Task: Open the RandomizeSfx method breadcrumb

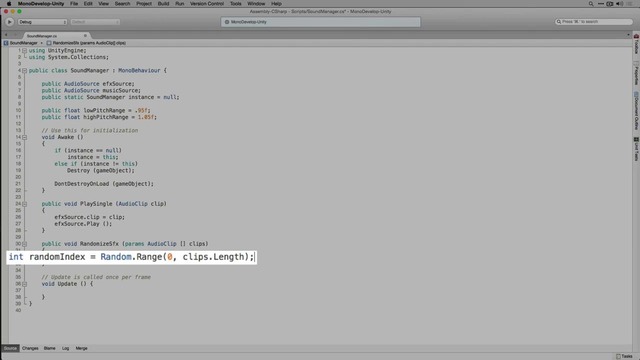Action: (86, 43)
